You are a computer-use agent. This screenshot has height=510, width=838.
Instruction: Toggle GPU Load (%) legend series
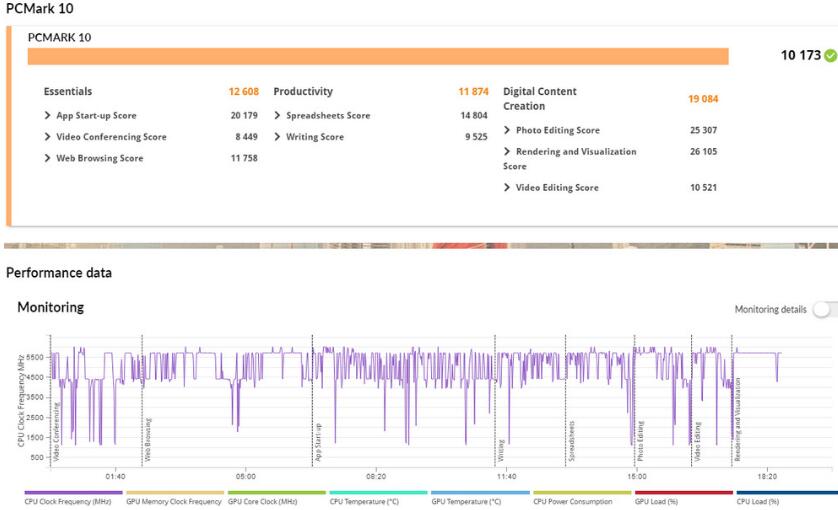(656, 502)
